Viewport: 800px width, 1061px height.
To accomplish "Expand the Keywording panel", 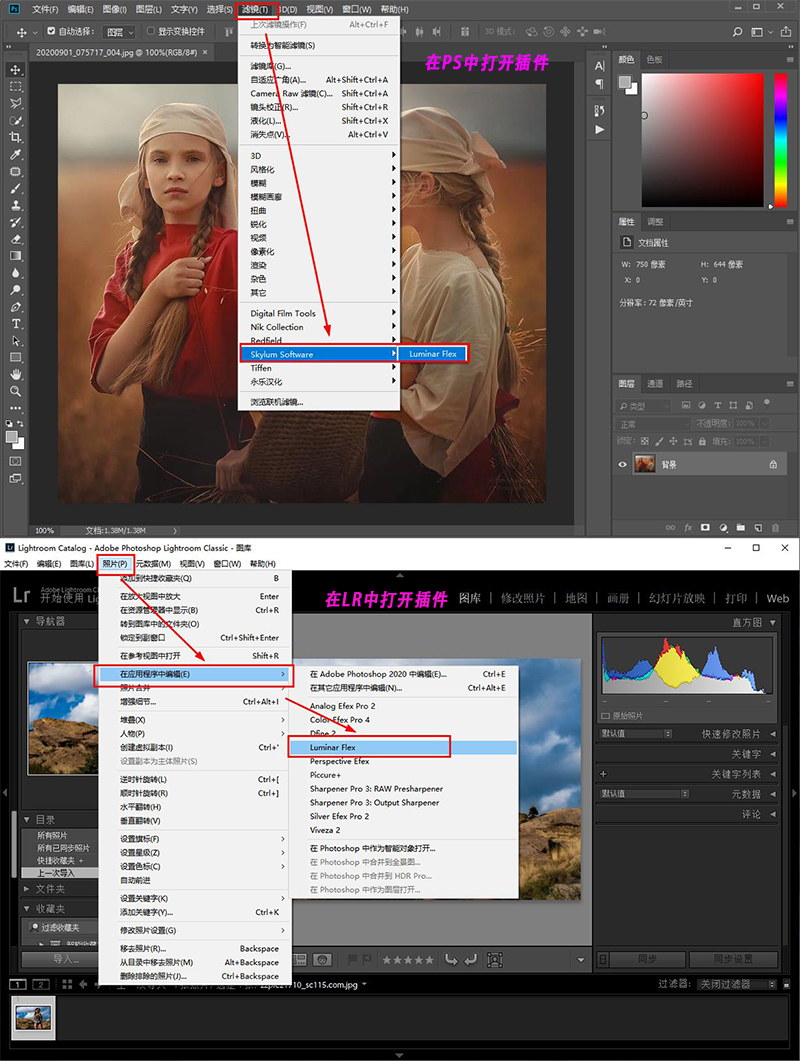I will [x=773, y=754].
